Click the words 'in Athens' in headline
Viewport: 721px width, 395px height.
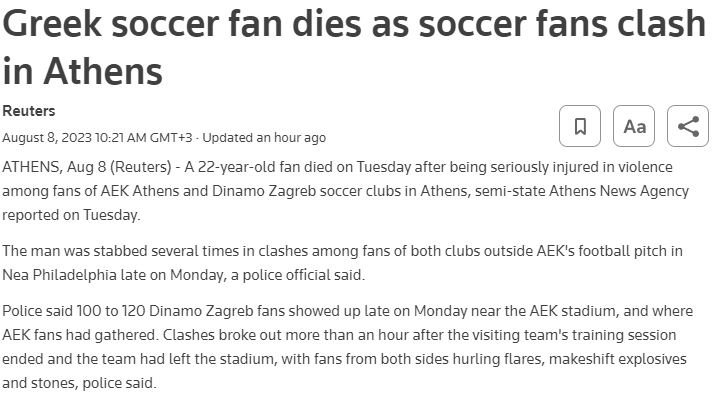pos(83,71)
